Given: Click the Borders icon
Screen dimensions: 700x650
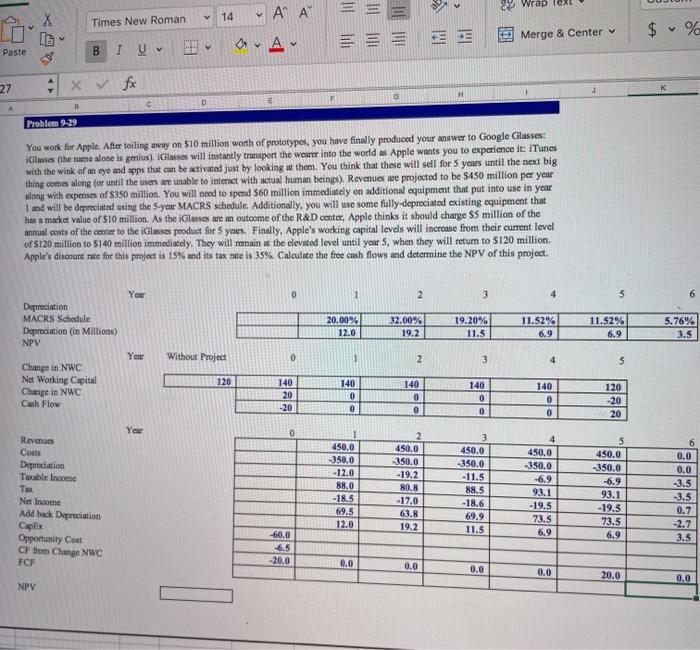Looking at the screenshot, I should click(x=191, y=47).
